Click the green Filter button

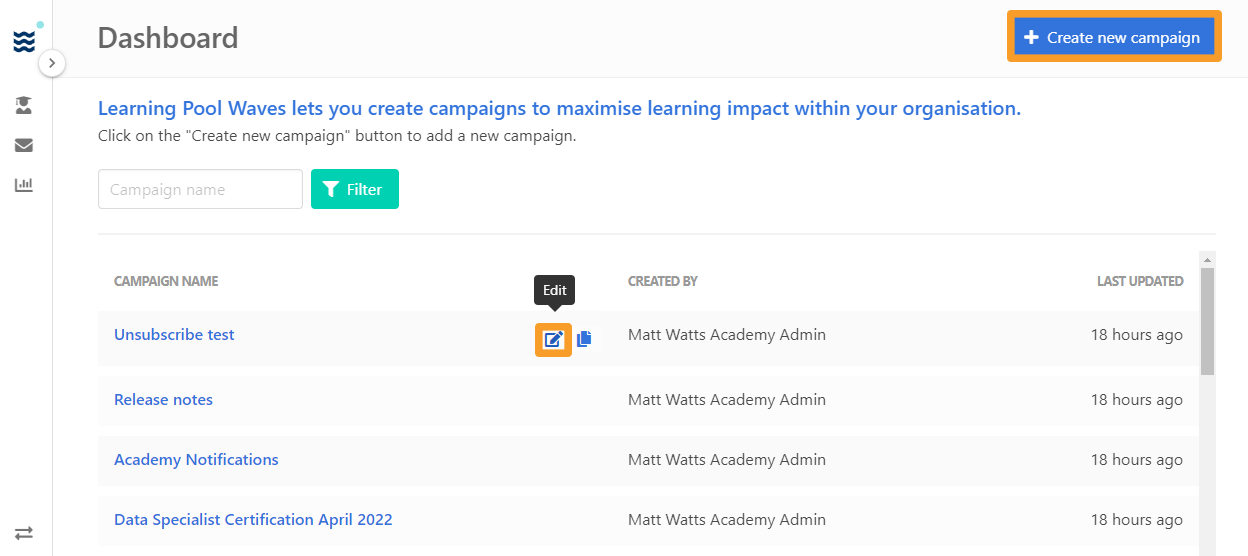[355, 189]
